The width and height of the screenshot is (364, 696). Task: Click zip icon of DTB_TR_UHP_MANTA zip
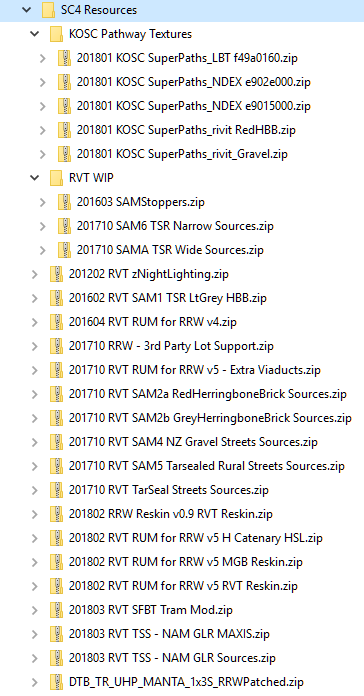pyautogui.click(x=56, y=681)
